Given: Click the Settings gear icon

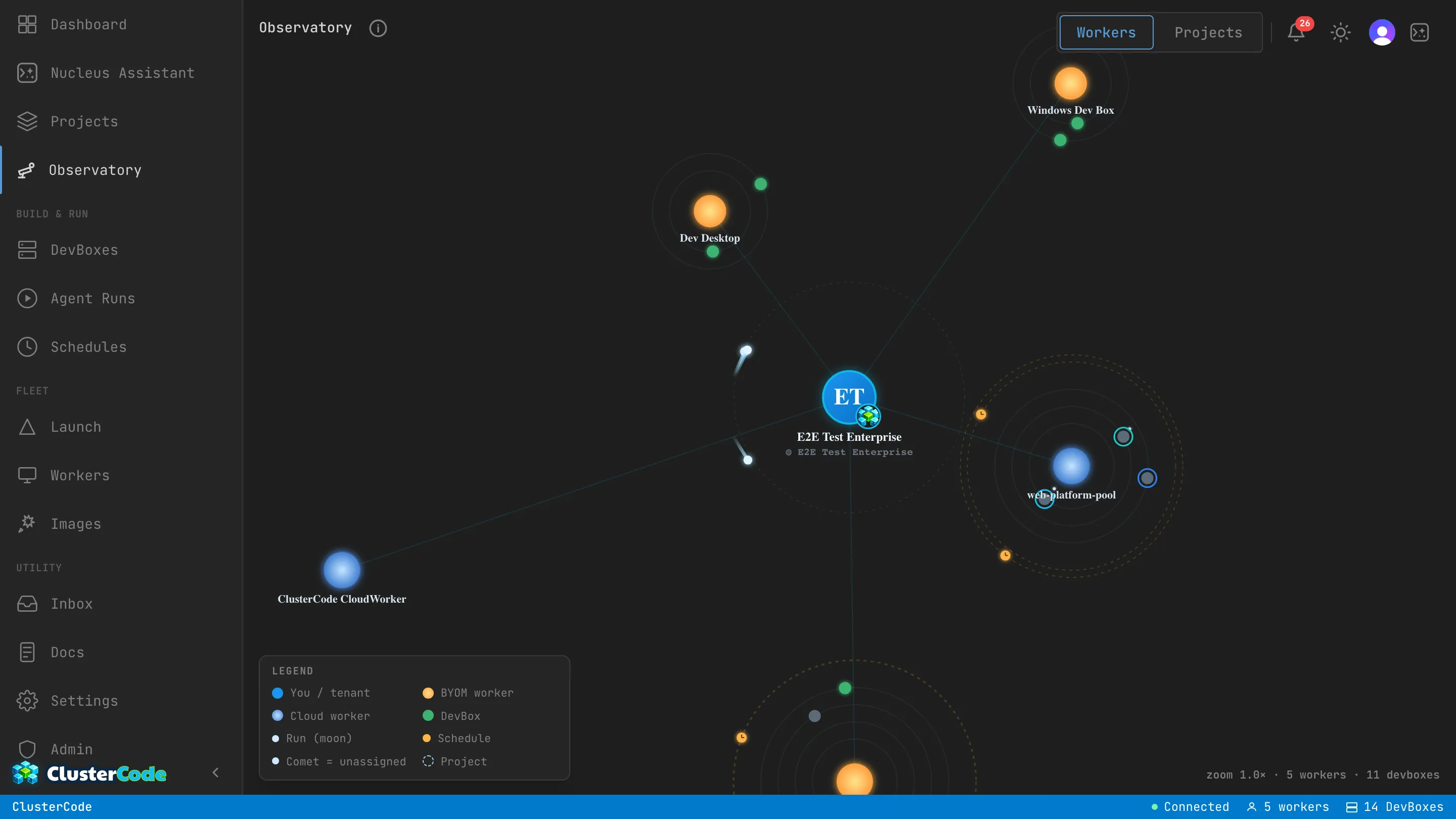Looking at the screenshot, I should [27, 701].
